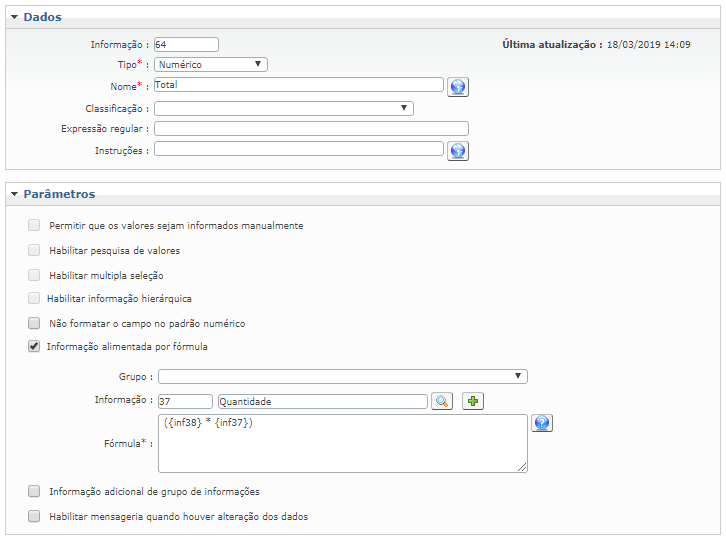Viewport: 726px width, 541px height.
Task: Collapse the Dados section
Action: [x=14, y=18]
